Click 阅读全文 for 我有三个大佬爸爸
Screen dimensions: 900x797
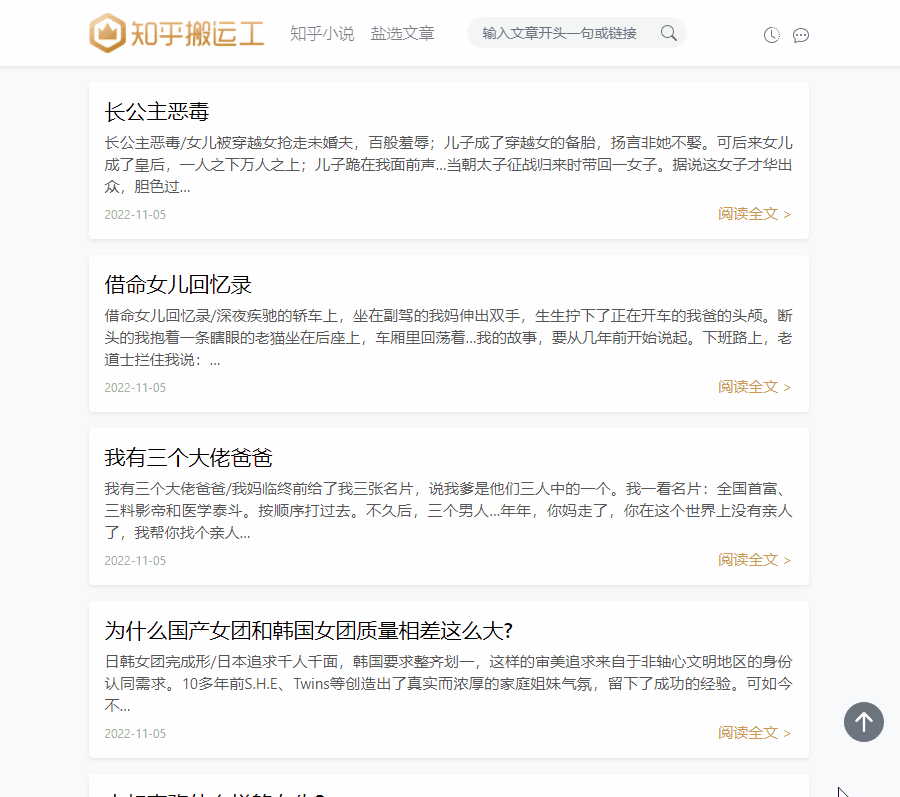tap(754, 560)
